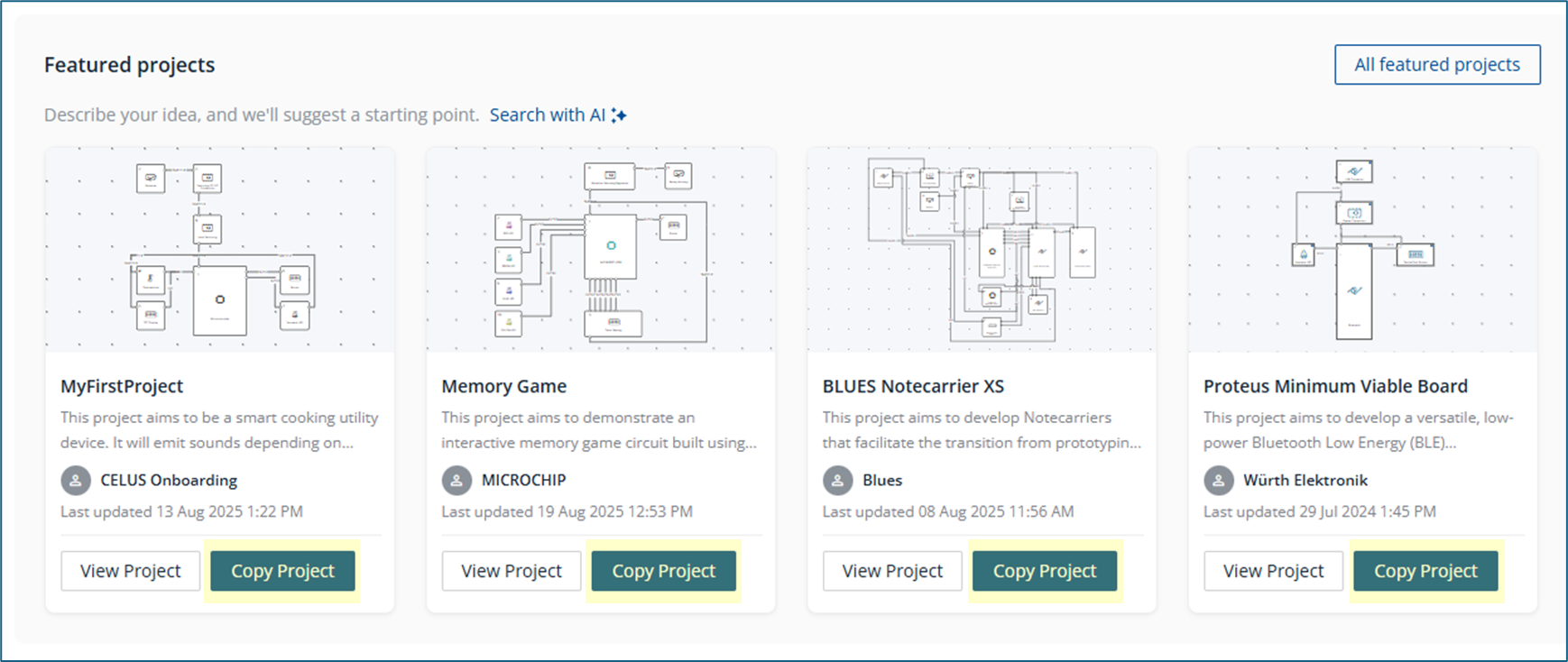Click the Würth Elektronik avatar icon
The height and width of the screenshot is (662, 1568).
[x=1219, y=480]
